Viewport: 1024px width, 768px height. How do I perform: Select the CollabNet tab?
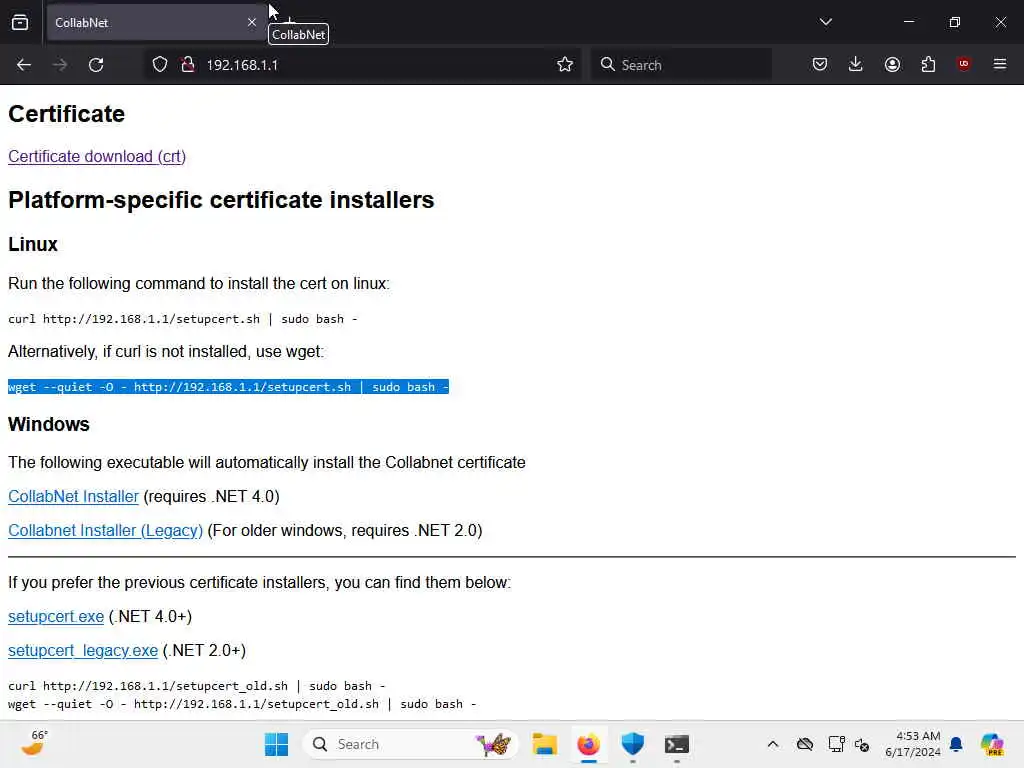point(155,22)
